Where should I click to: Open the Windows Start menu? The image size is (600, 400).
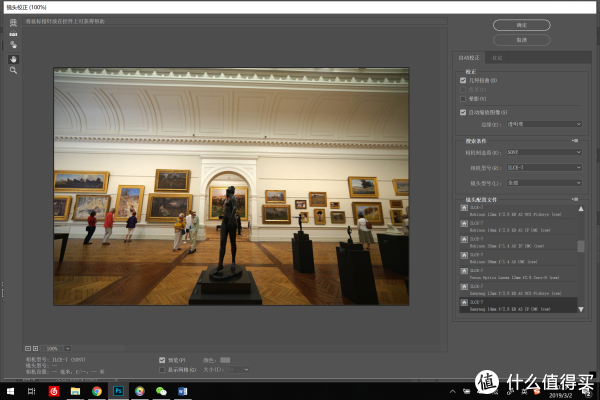[x=10, y=391]
